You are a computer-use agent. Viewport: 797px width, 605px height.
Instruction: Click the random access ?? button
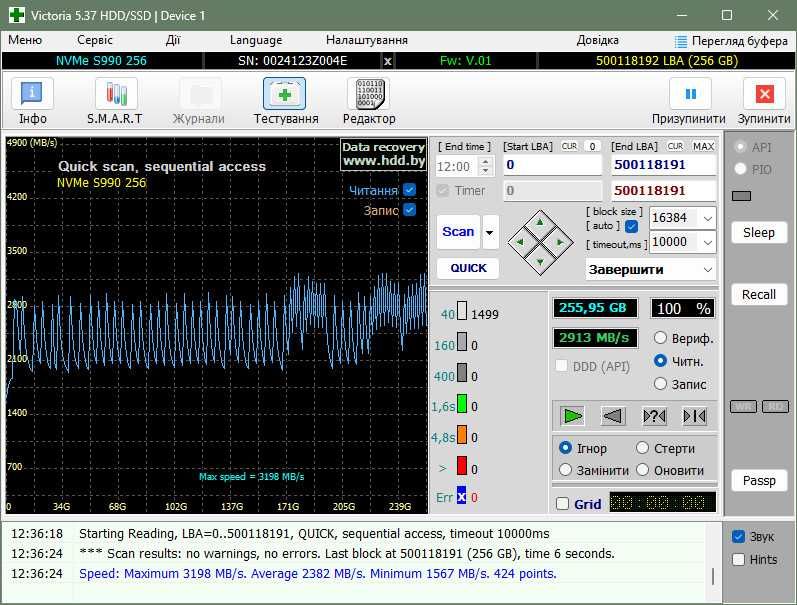[654, 416]
